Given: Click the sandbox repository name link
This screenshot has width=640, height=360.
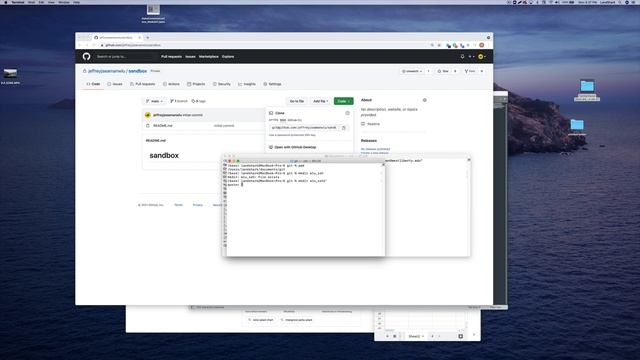Looking at the screenshot, I should coord(138,71).
